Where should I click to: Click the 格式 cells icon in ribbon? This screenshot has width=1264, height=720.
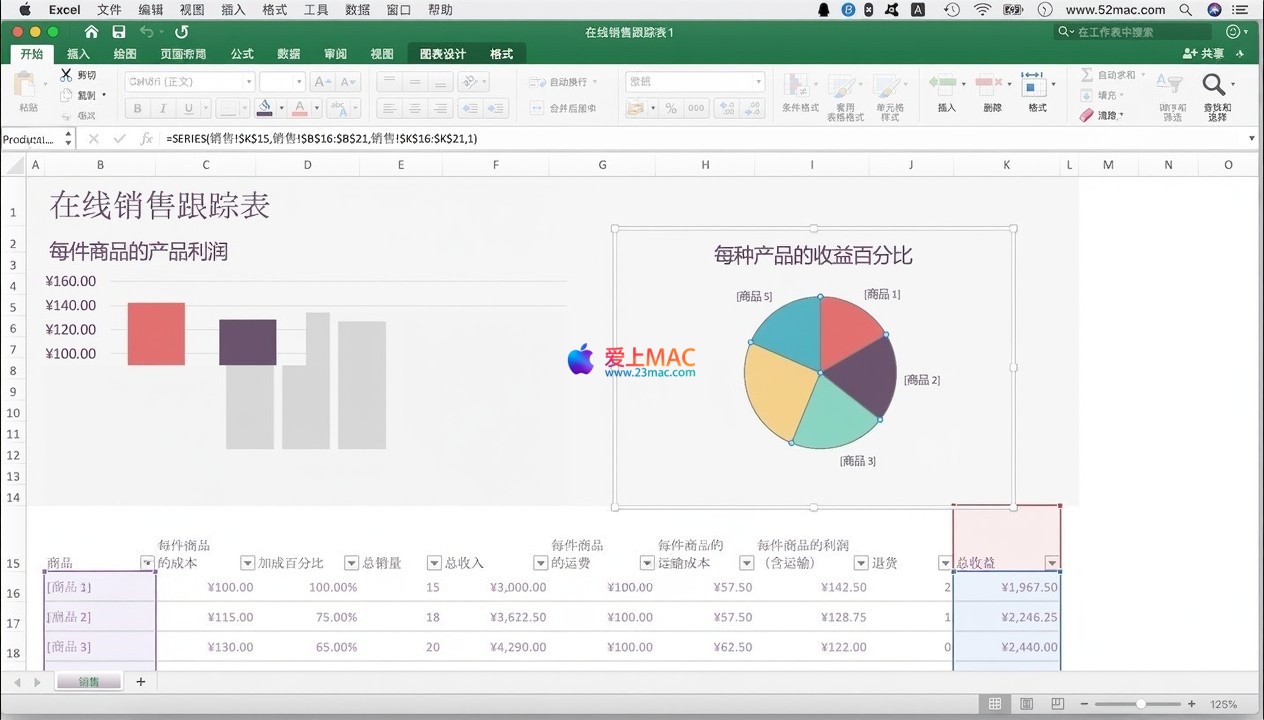pyautogui.click(x=1033, y=84)
